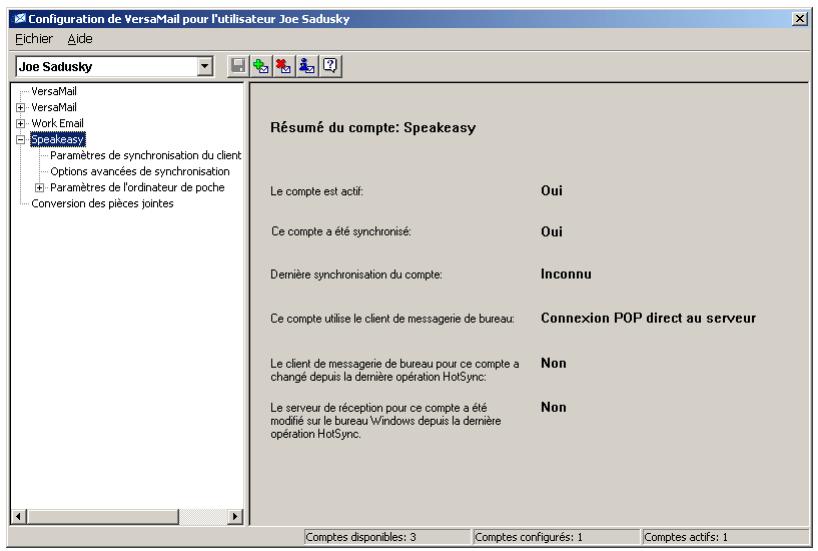Expand the Work Email account node

point(20,124)
